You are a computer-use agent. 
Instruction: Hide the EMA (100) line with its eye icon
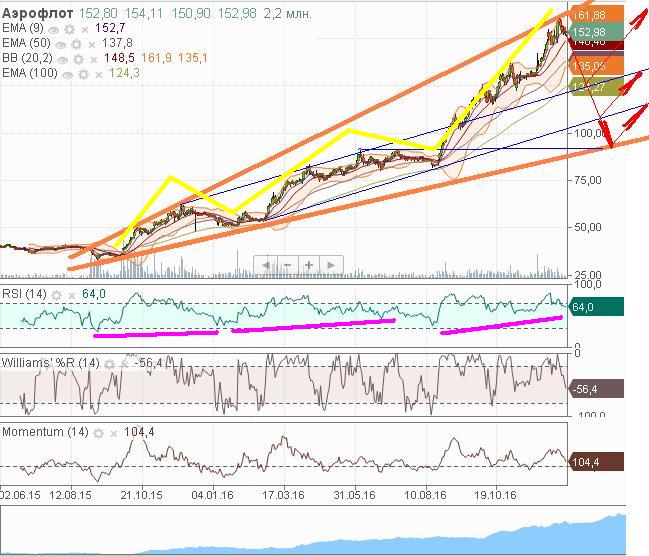[x=67, y=75]
